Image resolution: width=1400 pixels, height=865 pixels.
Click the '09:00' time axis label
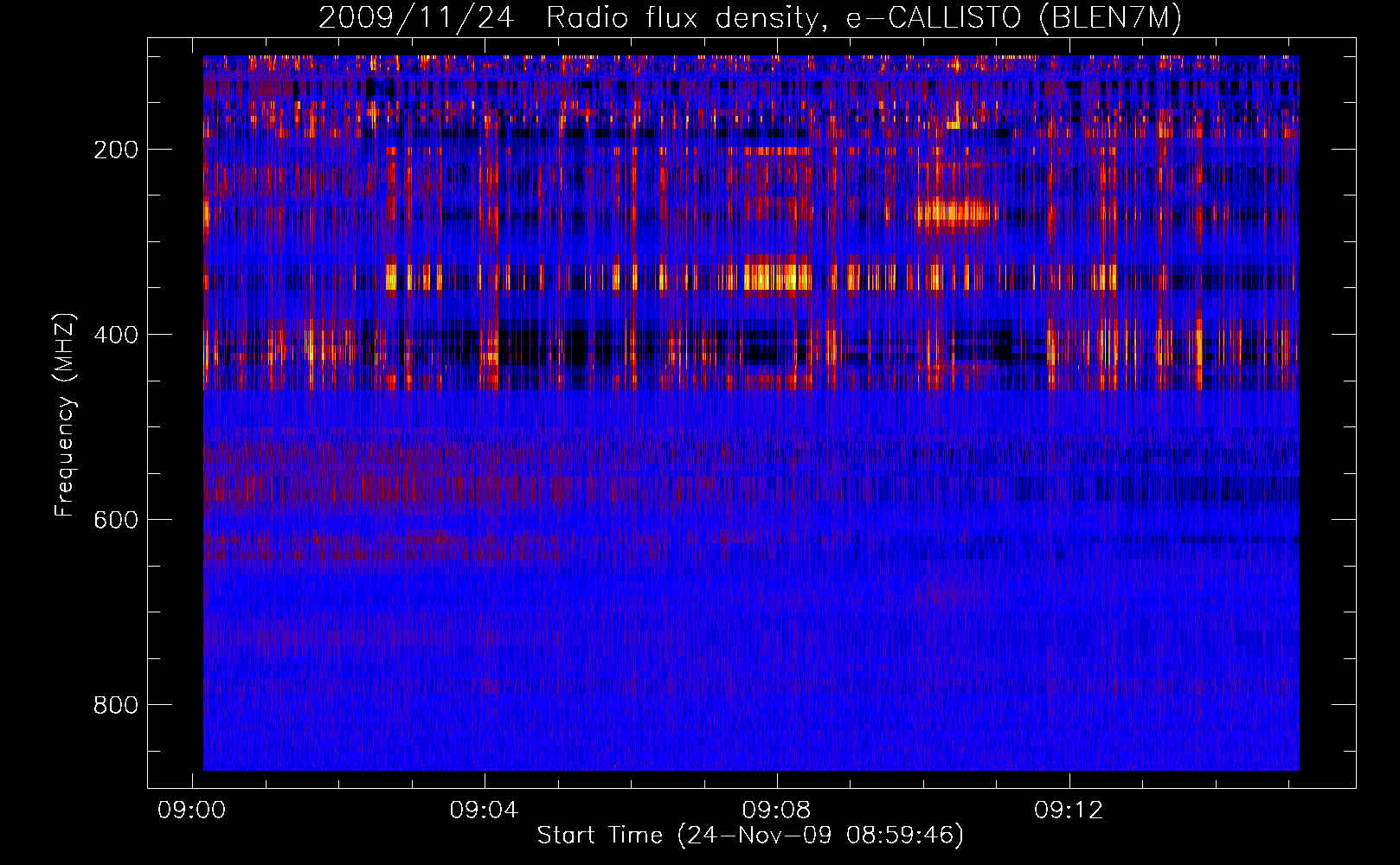[x=191, y=810]
